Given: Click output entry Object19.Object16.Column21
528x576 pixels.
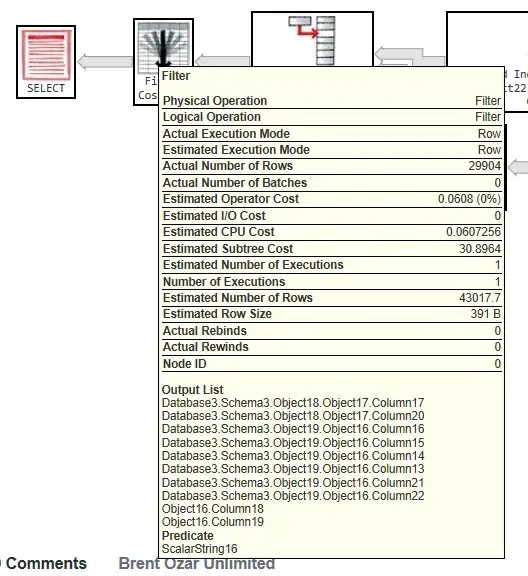Looking at the screenshot, I should click(293, 483).
